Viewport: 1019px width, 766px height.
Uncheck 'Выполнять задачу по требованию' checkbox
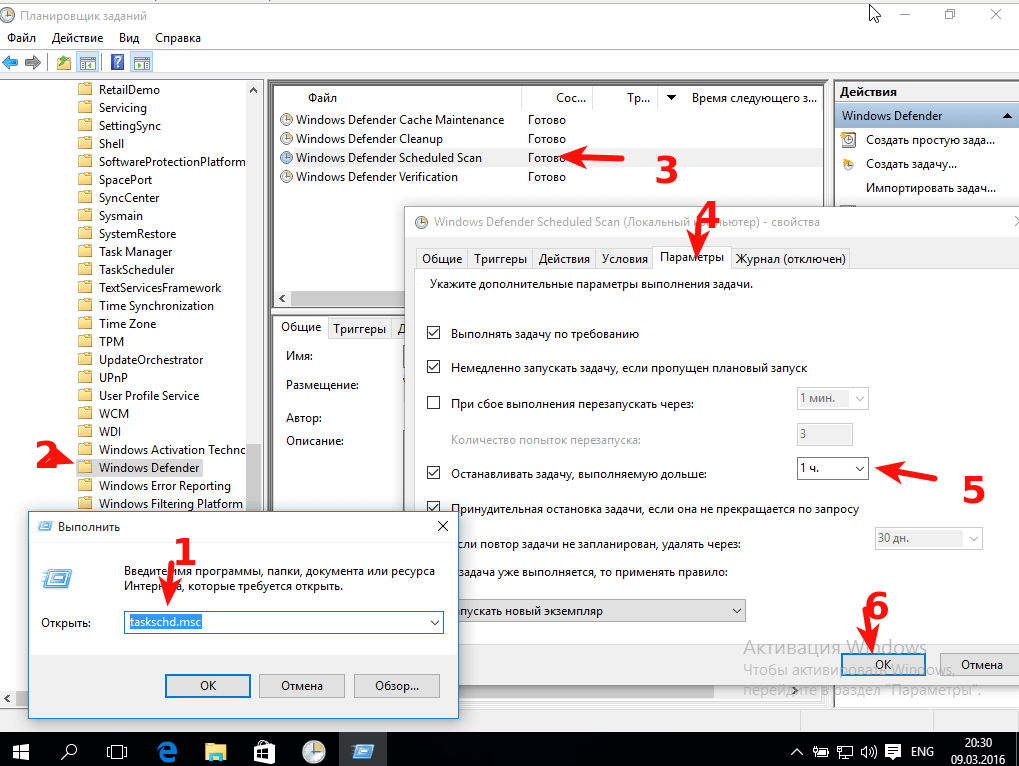pyautogui.click(x=434, y=333)
